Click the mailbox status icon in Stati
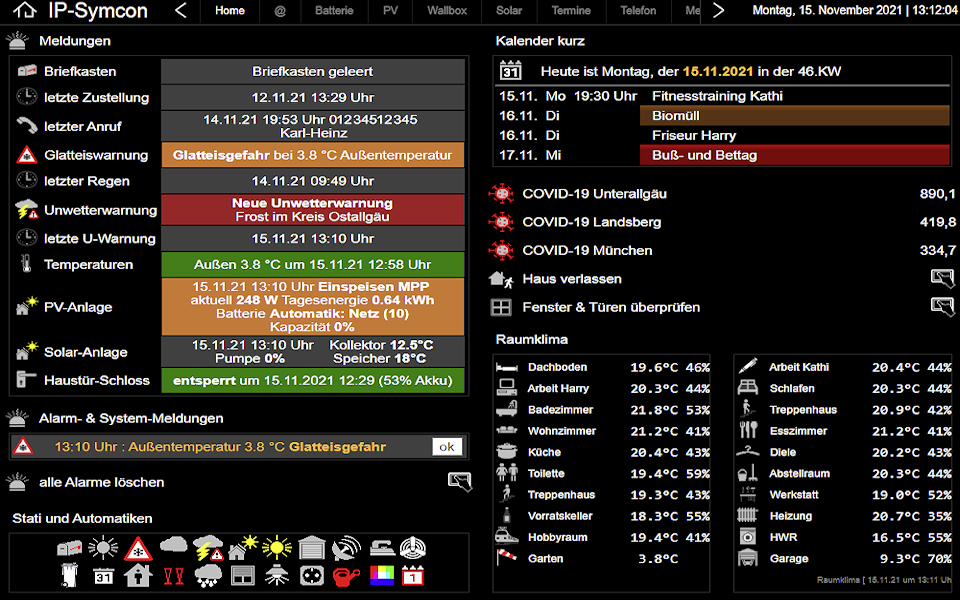The width and height of the screenshot is (960, 600). [69, 548]
